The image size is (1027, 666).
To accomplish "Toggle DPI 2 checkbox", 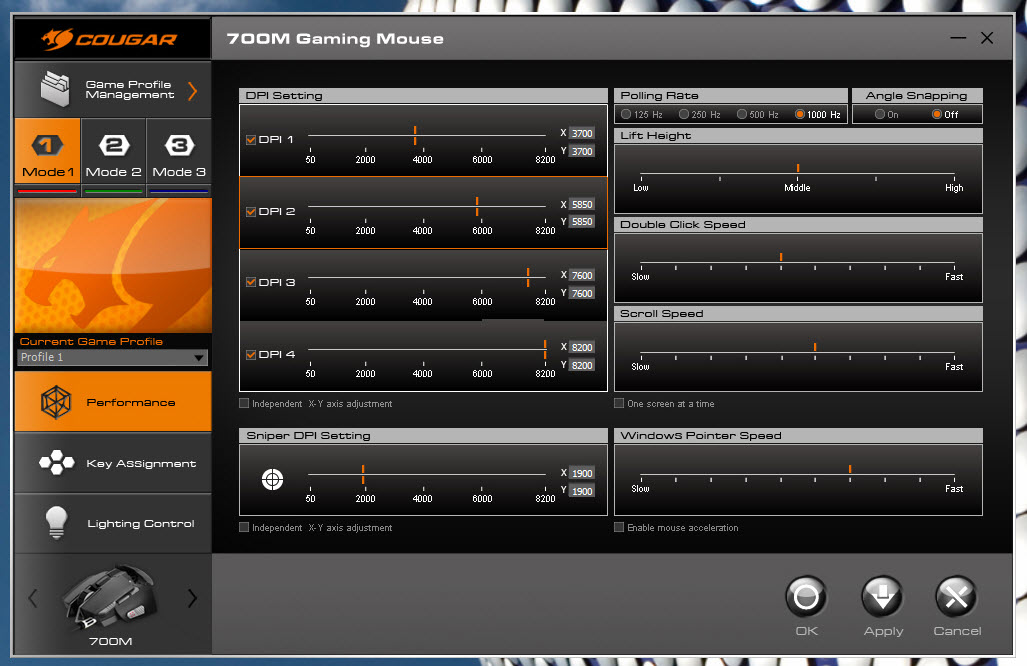I will (251, 212).
